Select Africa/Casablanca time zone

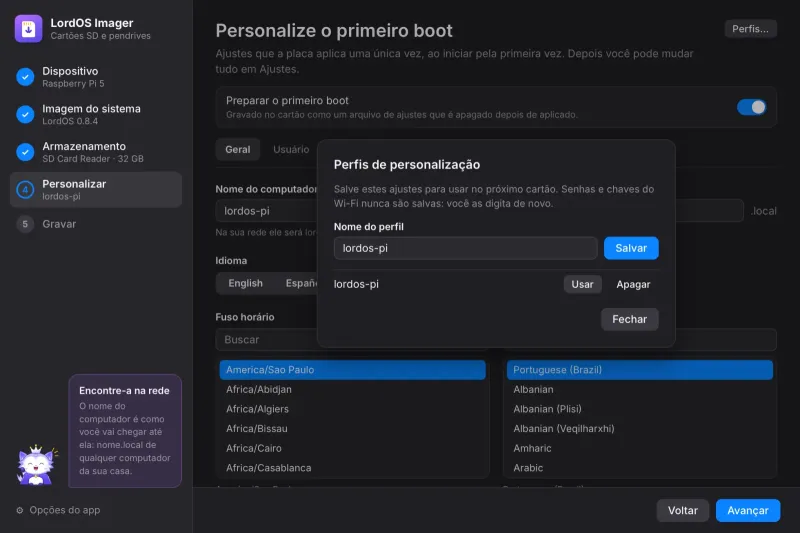pos(353,468)
